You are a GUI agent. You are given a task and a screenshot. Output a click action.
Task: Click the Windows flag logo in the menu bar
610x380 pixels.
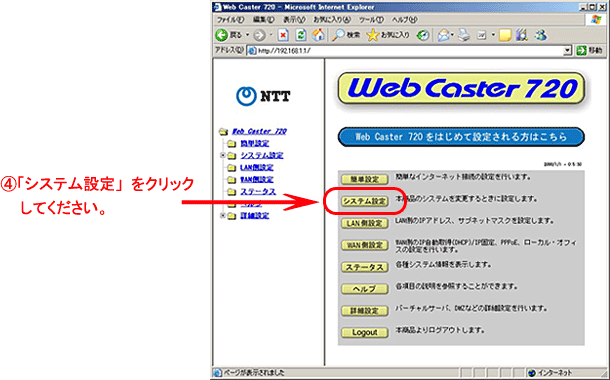coord(596,19)
